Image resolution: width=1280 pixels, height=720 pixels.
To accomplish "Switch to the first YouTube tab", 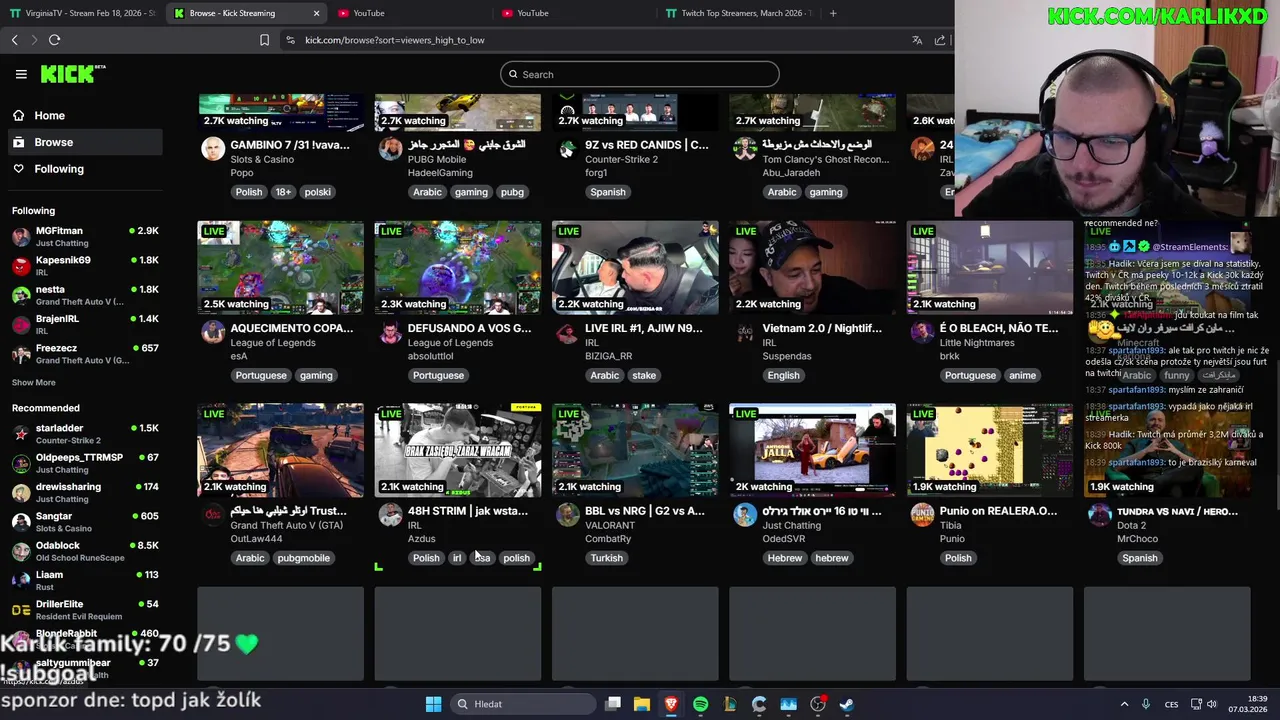I will (x=409, y=13).
